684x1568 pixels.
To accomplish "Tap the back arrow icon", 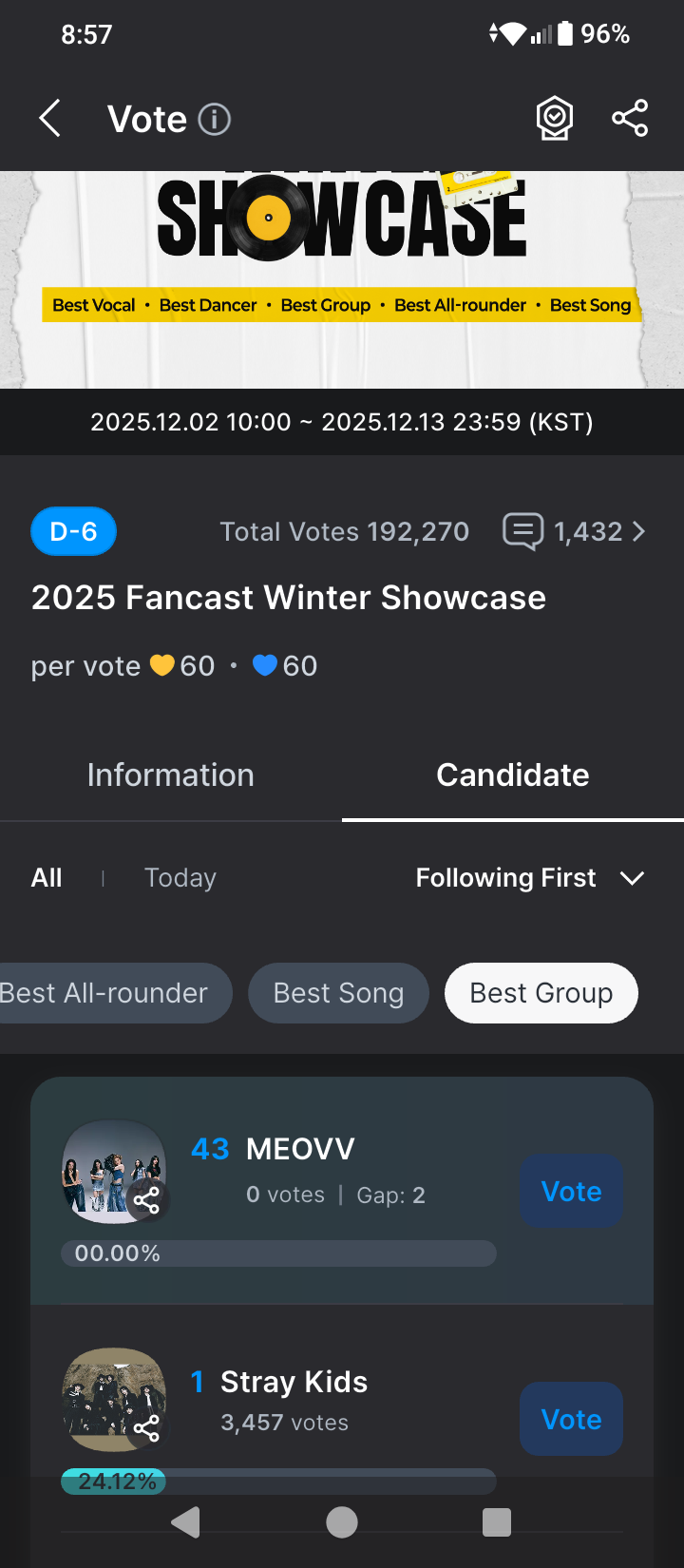I will [x=50, y=120].
